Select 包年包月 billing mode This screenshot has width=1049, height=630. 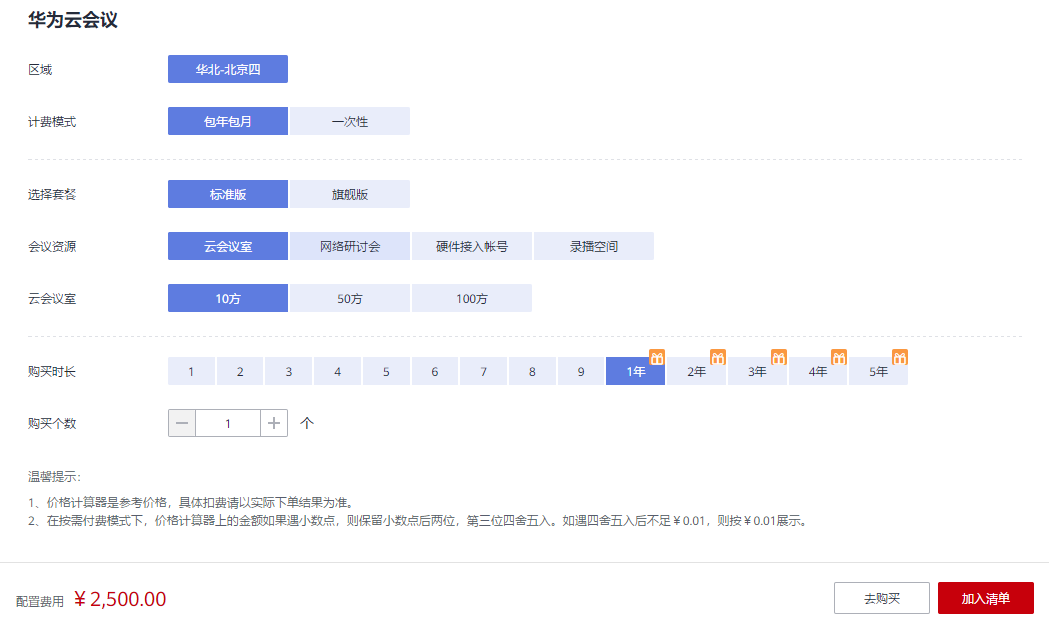[228, 122]
